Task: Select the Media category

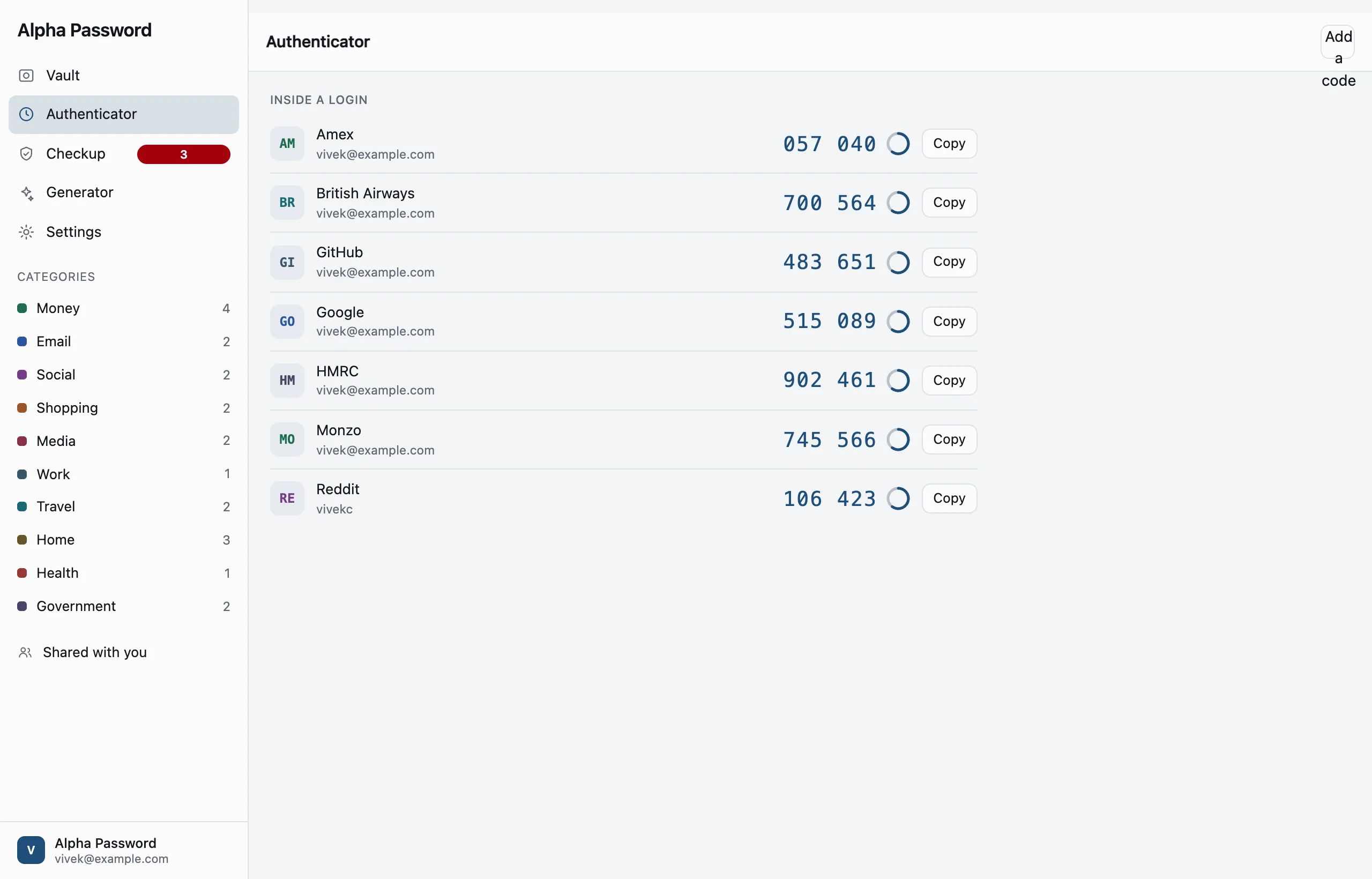Action: [124, 441]
